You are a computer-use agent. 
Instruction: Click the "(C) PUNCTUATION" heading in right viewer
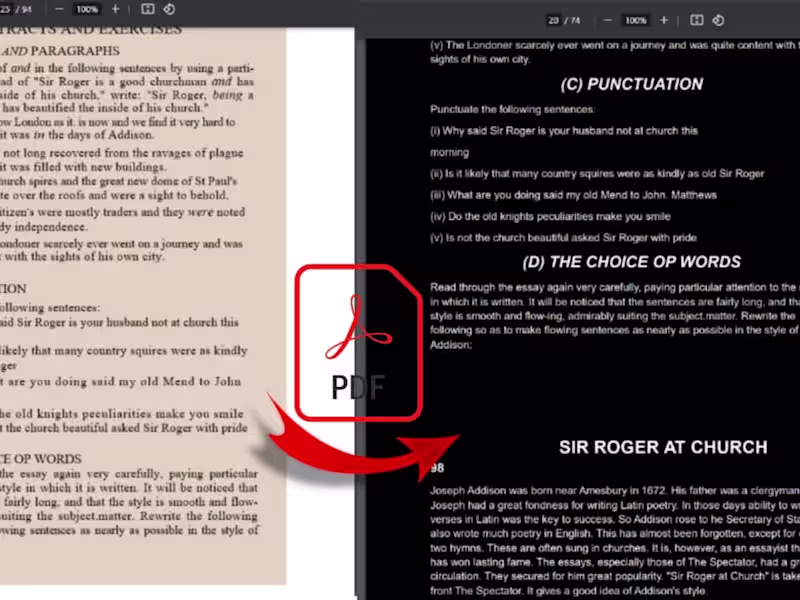[x=632, y=84]
